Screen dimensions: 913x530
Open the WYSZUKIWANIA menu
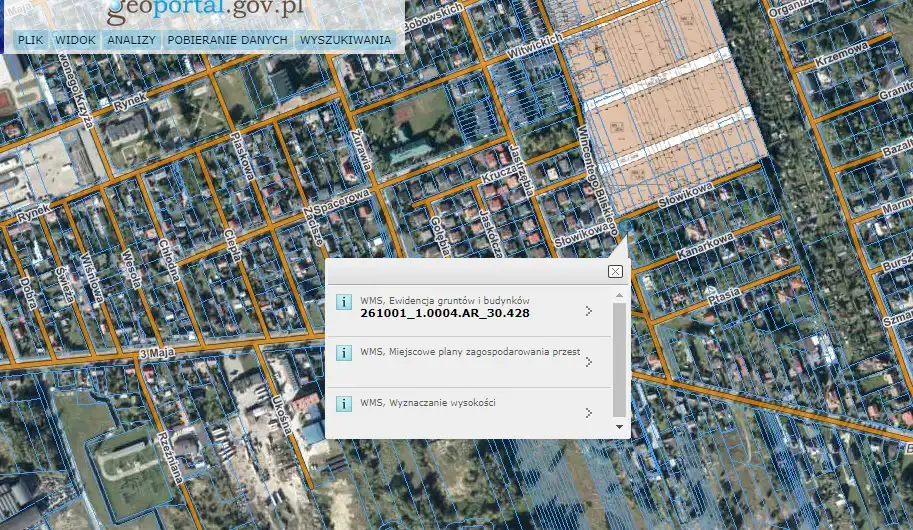(345, 40)
